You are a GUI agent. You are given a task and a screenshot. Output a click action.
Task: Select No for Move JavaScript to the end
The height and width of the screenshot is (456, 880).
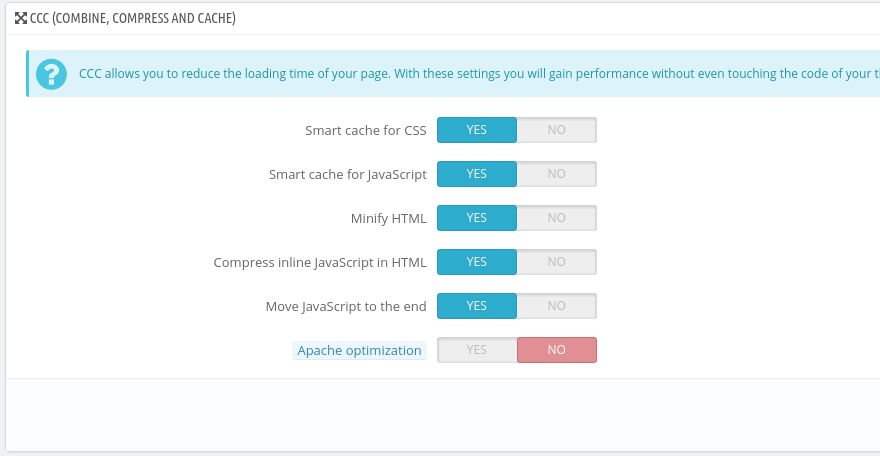pyautogui.click(x=556, y=306)
